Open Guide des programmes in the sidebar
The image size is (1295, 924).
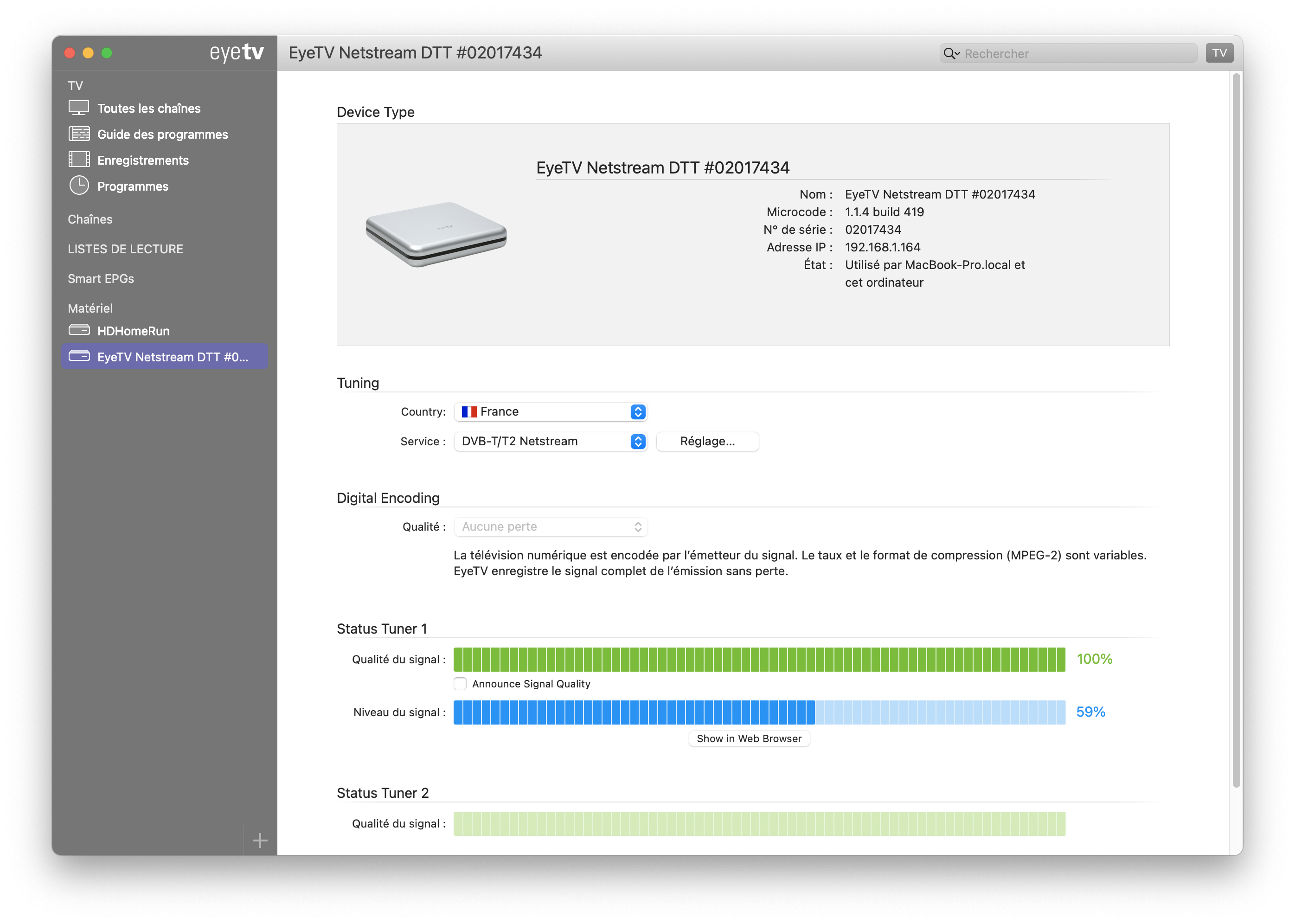point(162,134)
